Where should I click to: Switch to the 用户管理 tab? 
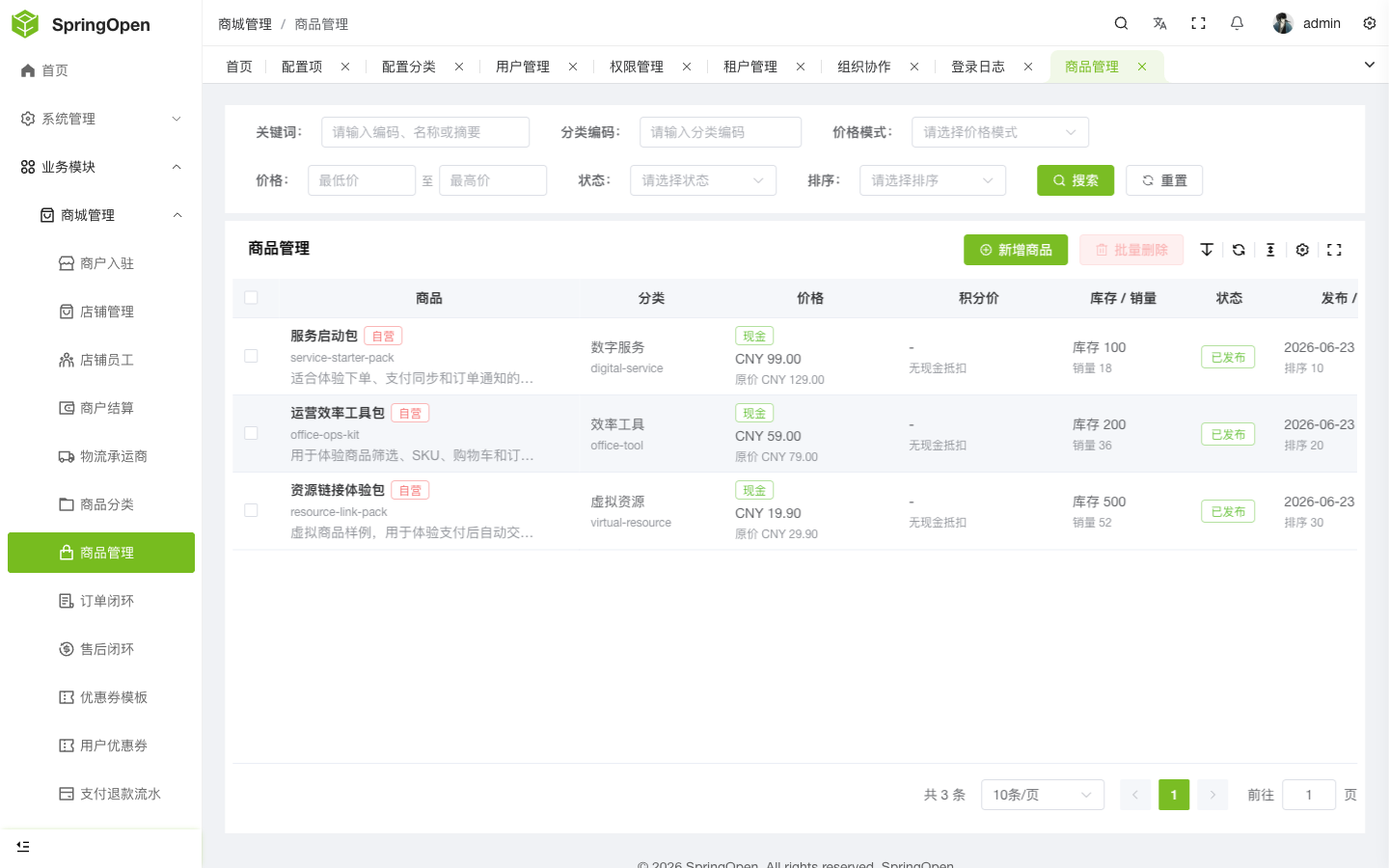[523, 67]
